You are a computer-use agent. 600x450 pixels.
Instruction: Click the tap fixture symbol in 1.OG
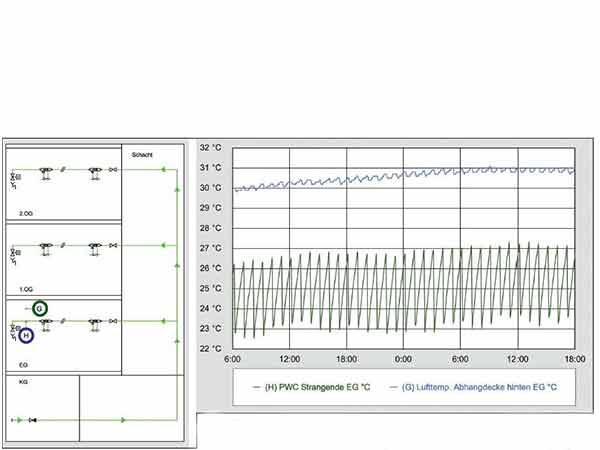click(x=46, y=247)
